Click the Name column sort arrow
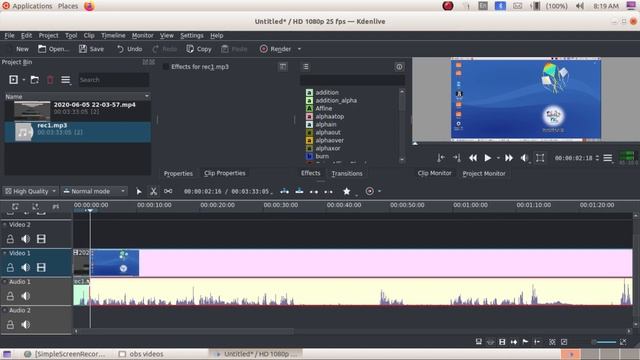The width and height of the screenshot is (640, 360). [147, 96]
